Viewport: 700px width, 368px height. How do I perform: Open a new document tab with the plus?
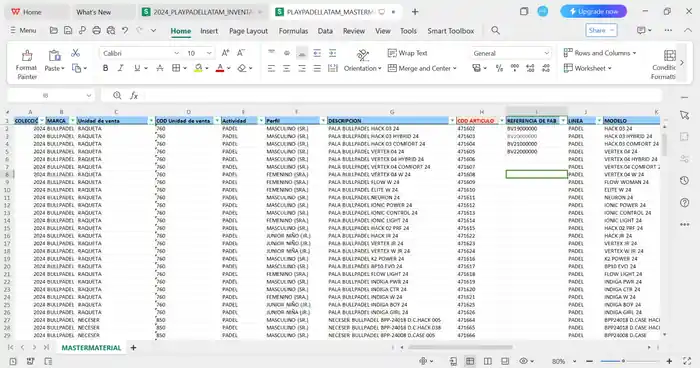pyautogui.click(x=415, y=12)
